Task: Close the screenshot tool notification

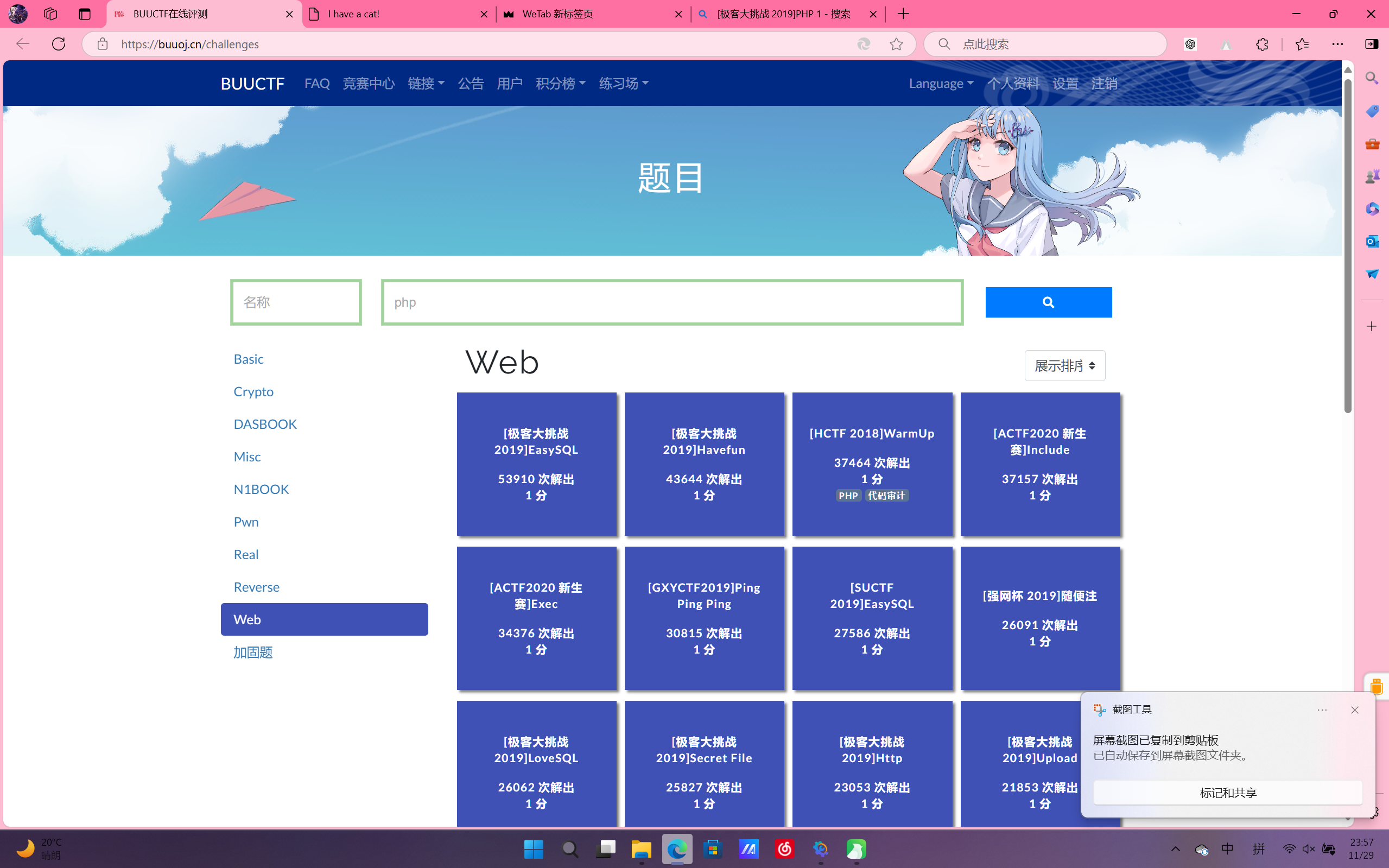Action: click(x=1355, y=710)
